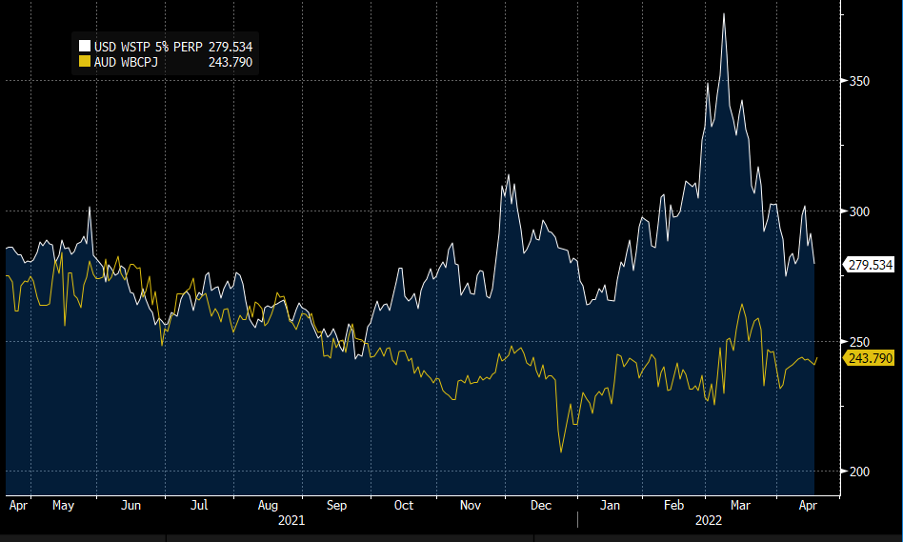Viewport: 904px width, 542px height.
Task: Click the 350 label on the price axis
Action: pos(860,82)
